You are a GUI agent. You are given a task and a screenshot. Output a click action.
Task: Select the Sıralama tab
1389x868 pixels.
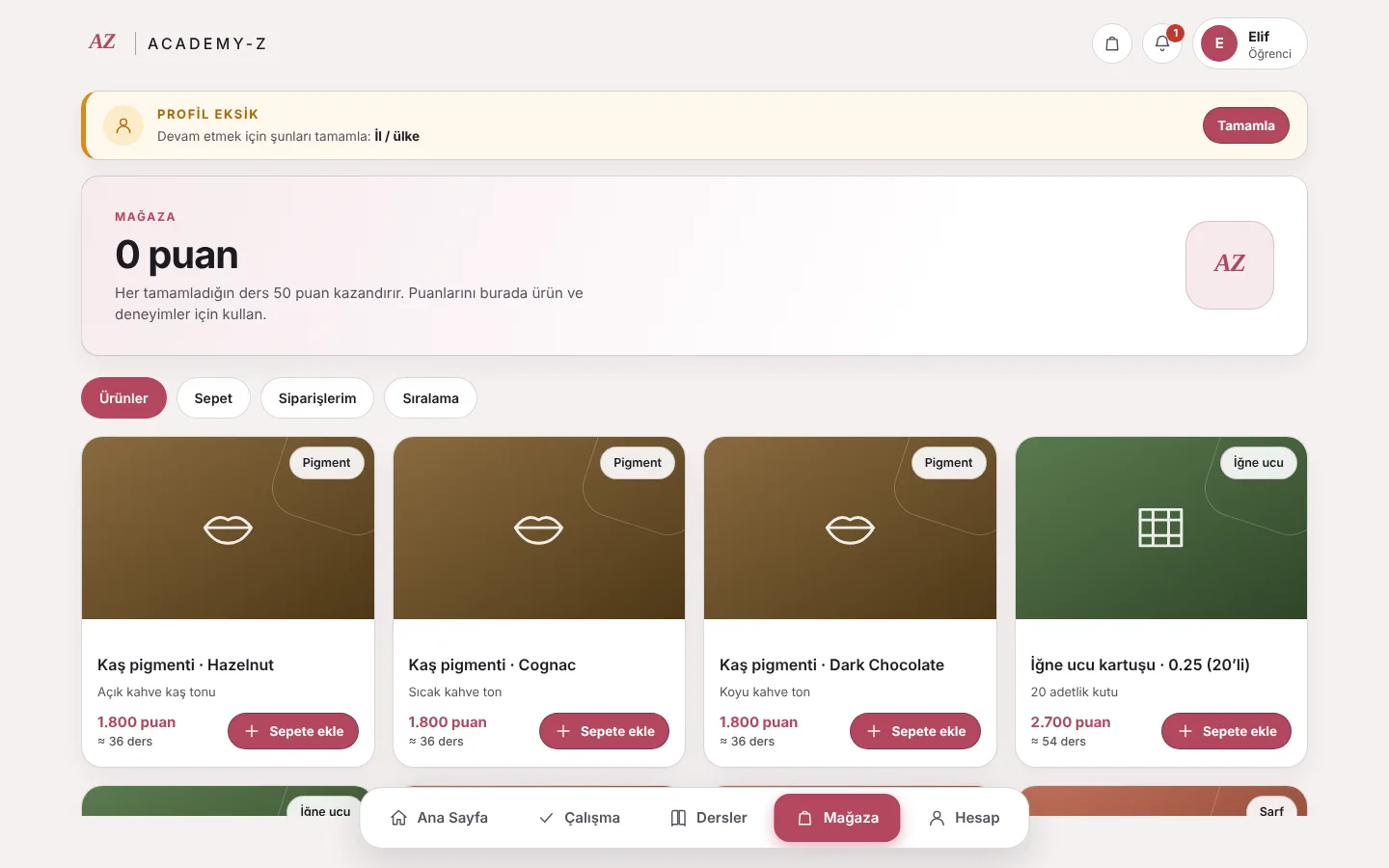coord(430,398)
